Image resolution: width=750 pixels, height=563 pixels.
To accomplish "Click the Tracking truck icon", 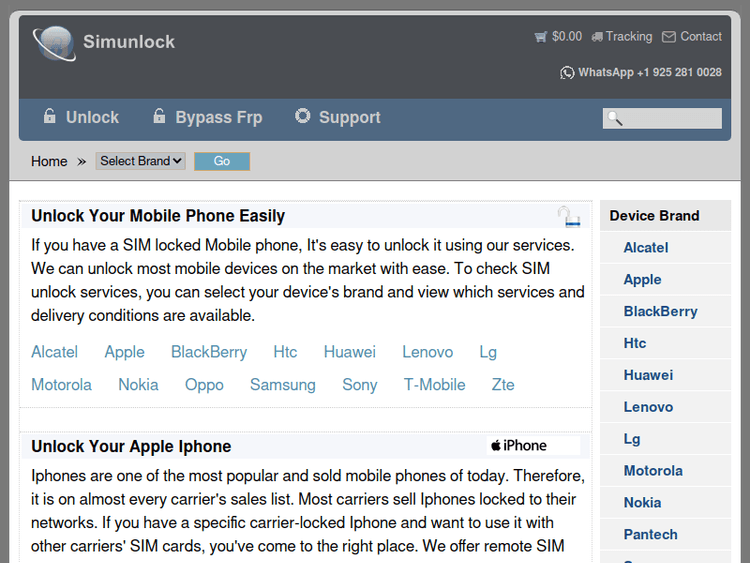I will pos(597,37).
